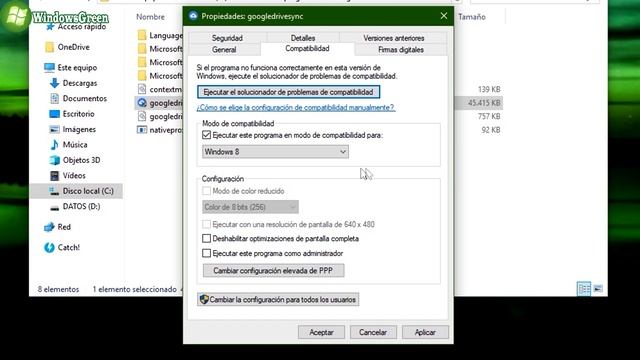The image size is (640, 360).
Task: Click the Aceptar button
Action: 321,332
